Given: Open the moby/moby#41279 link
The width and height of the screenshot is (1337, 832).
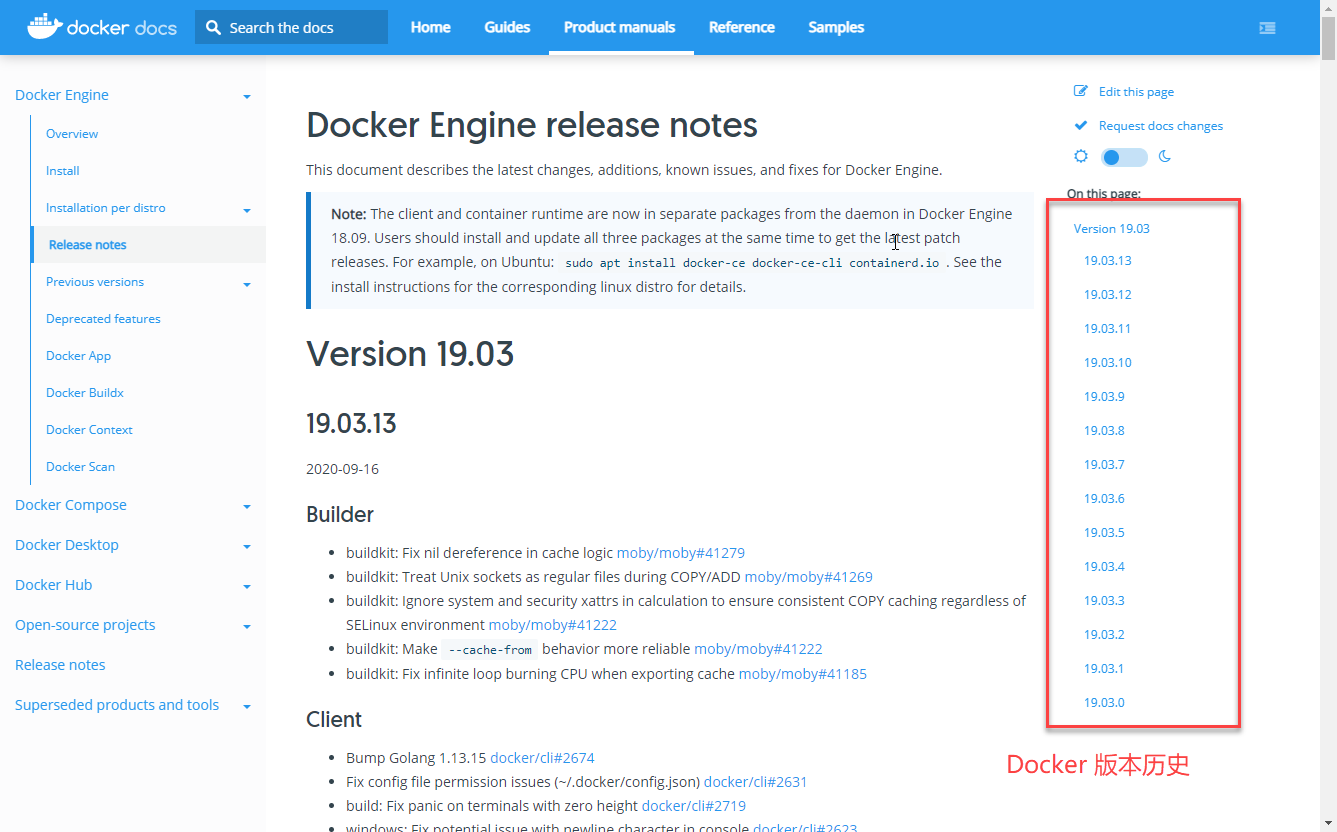Looking at the screenshot, I should coord(681,553).
